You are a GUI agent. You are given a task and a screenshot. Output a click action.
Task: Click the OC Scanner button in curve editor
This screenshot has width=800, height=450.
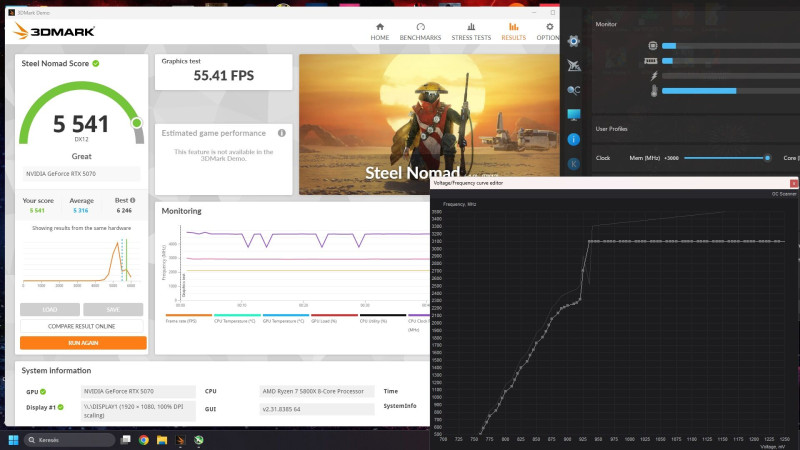(x=784, y=194)
